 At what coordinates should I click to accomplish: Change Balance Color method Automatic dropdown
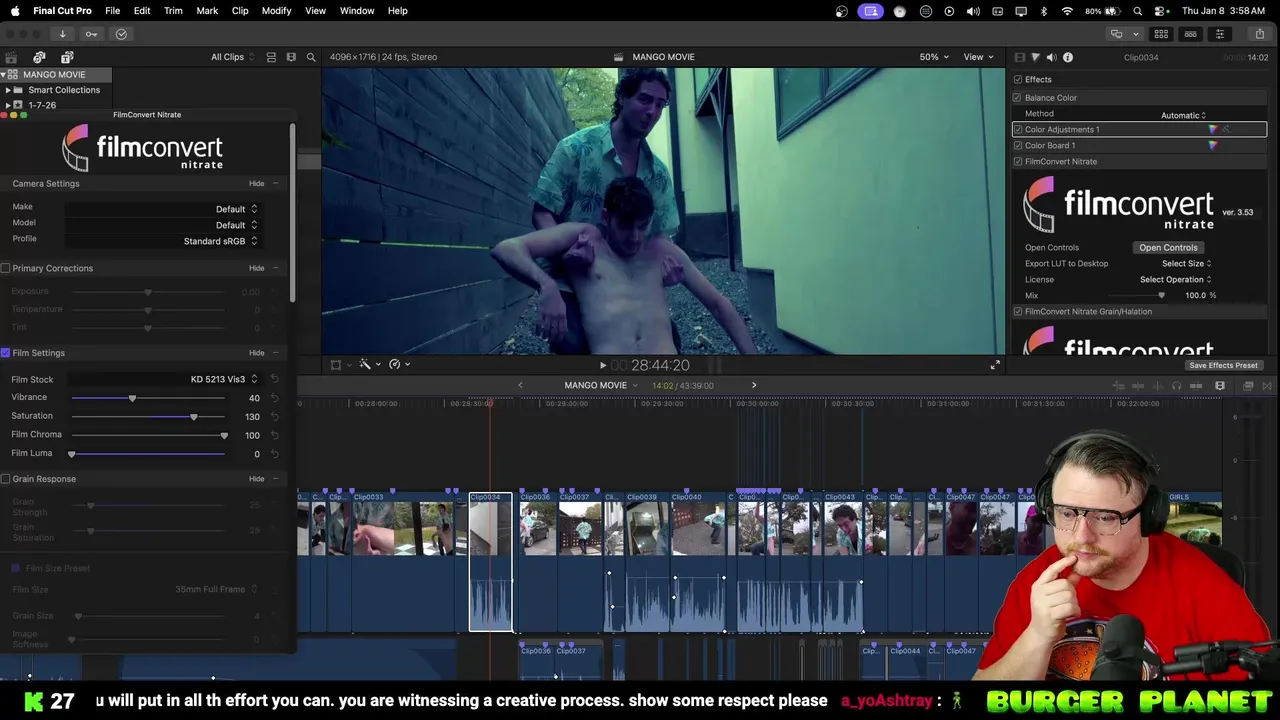click(1184, 115)
